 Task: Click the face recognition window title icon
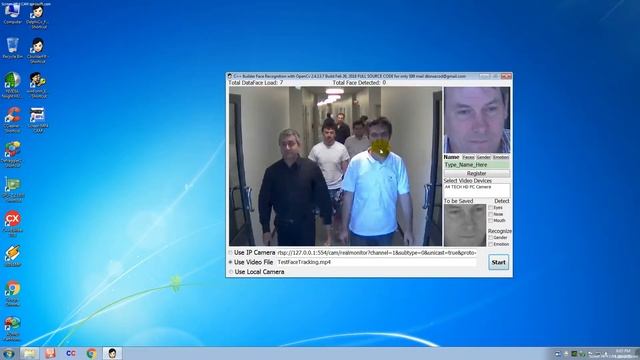(x=230, y=76)
